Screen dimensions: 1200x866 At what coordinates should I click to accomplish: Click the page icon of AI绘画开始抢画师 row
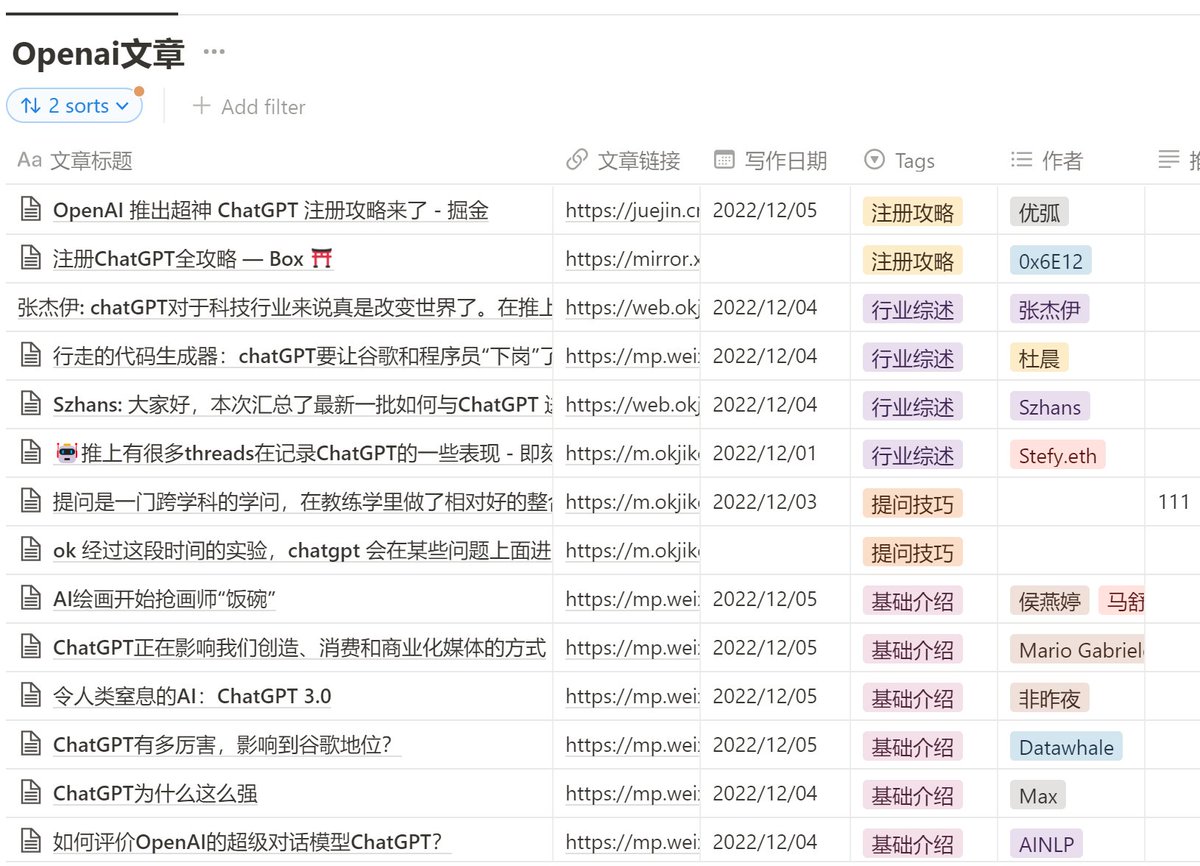(32, 599)
